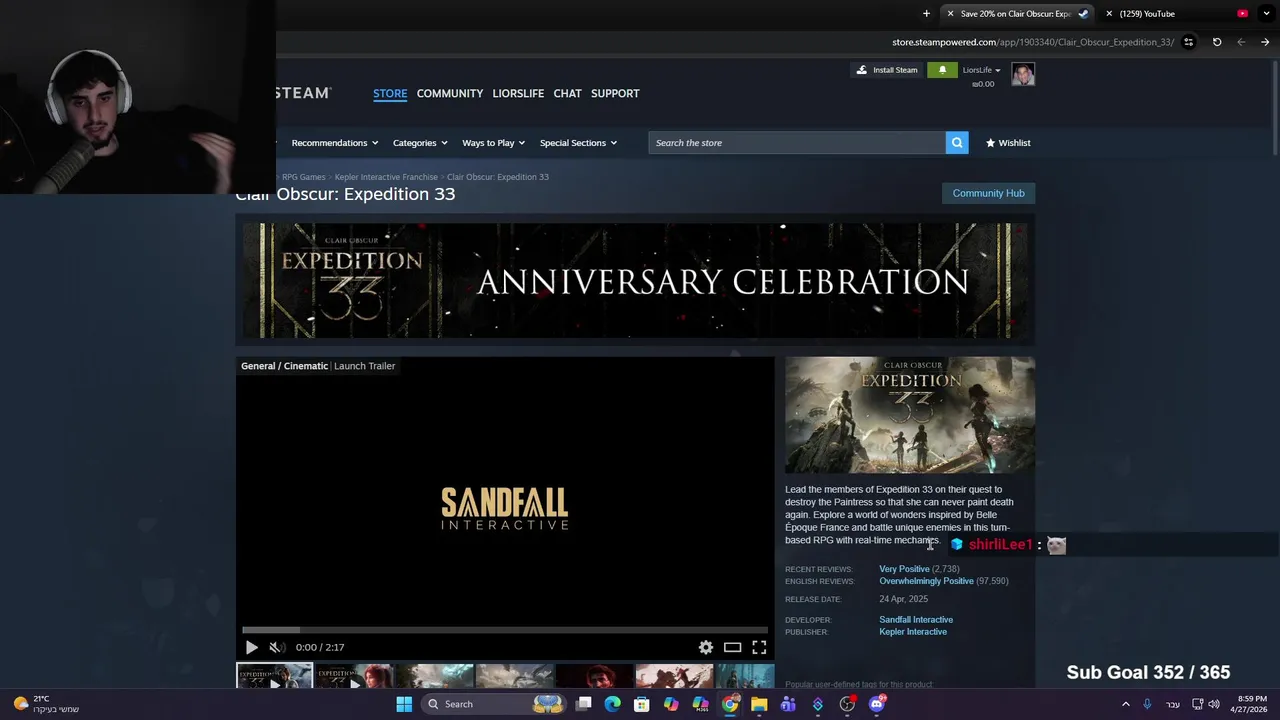1280x720 pixels.
Task: Expand the Ways to Play dropdown
Action: (x=494, y=143)
